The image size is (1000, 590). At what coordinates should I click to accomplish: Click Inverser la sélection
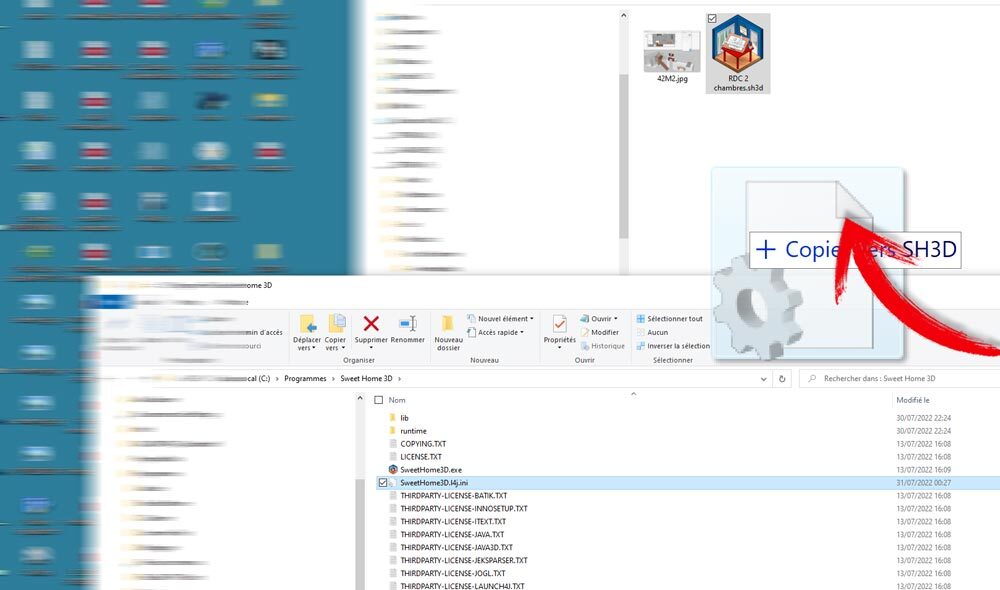tap(673, 346)
